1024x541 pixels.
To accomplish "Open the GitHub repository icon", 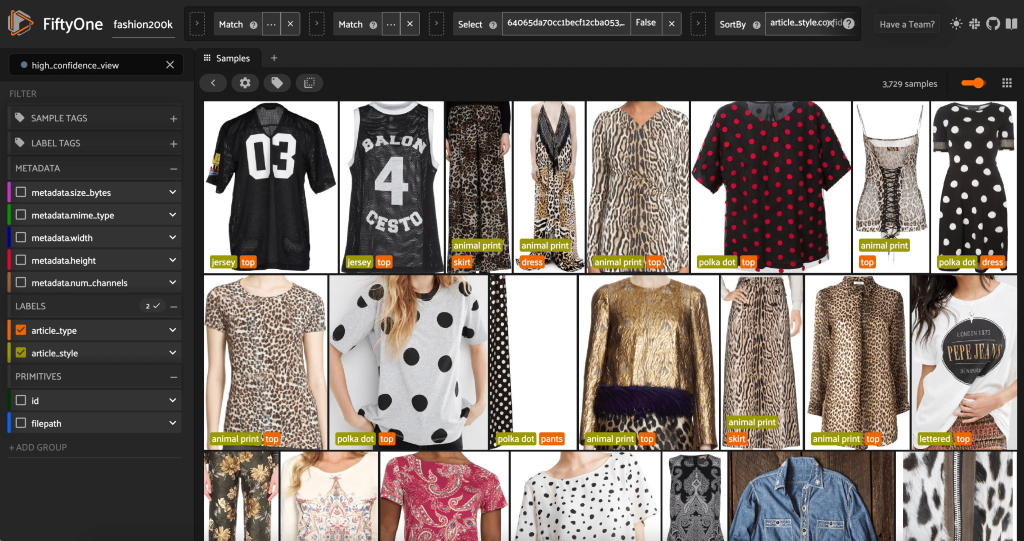I will click(x=992, y=24).
